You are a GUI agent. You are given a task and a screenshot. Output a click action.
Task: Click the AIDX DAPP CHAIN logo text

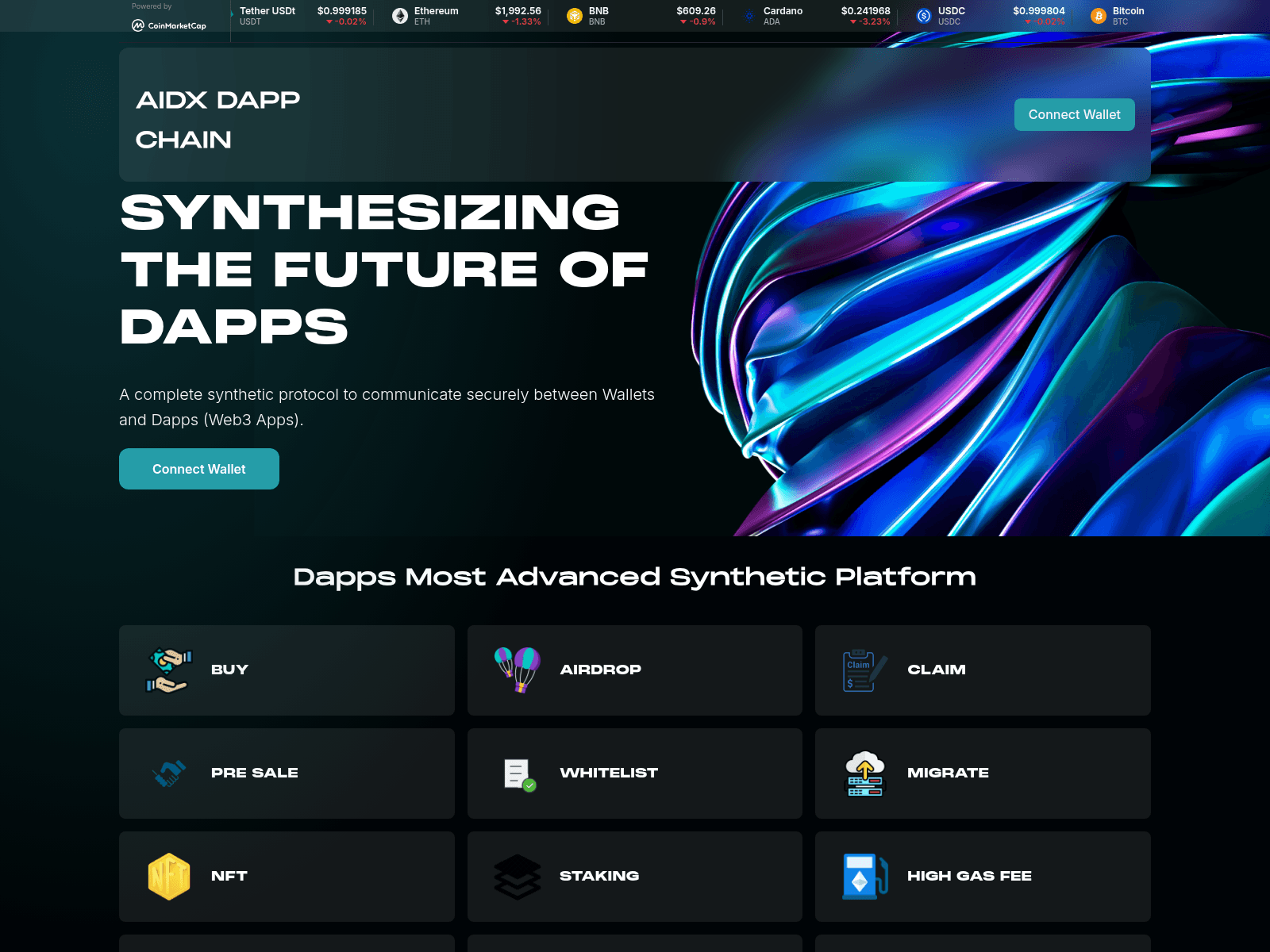pyautogui.click(x=218, y=120)
